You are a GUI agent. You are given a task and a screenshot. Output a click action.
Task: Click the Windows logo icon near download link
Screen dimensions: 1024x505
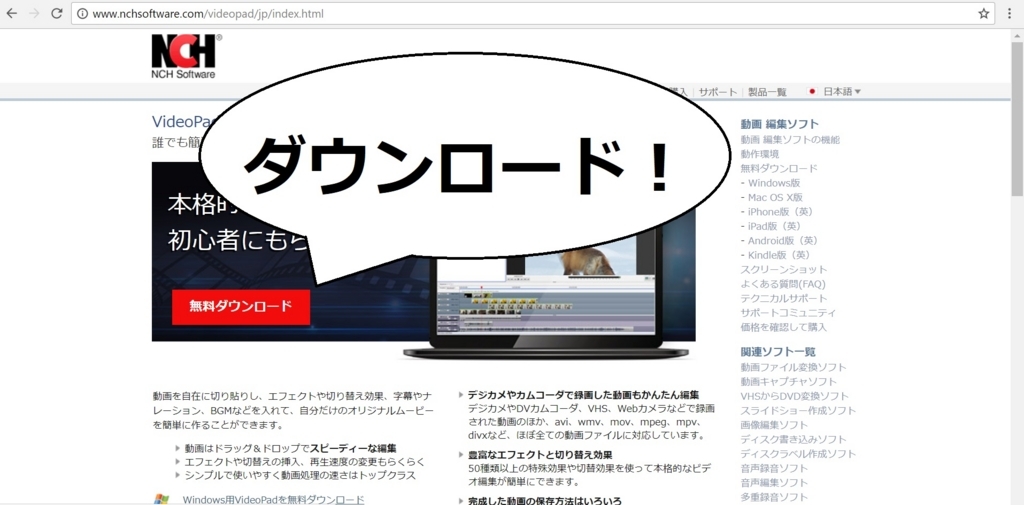coord(161,499)
